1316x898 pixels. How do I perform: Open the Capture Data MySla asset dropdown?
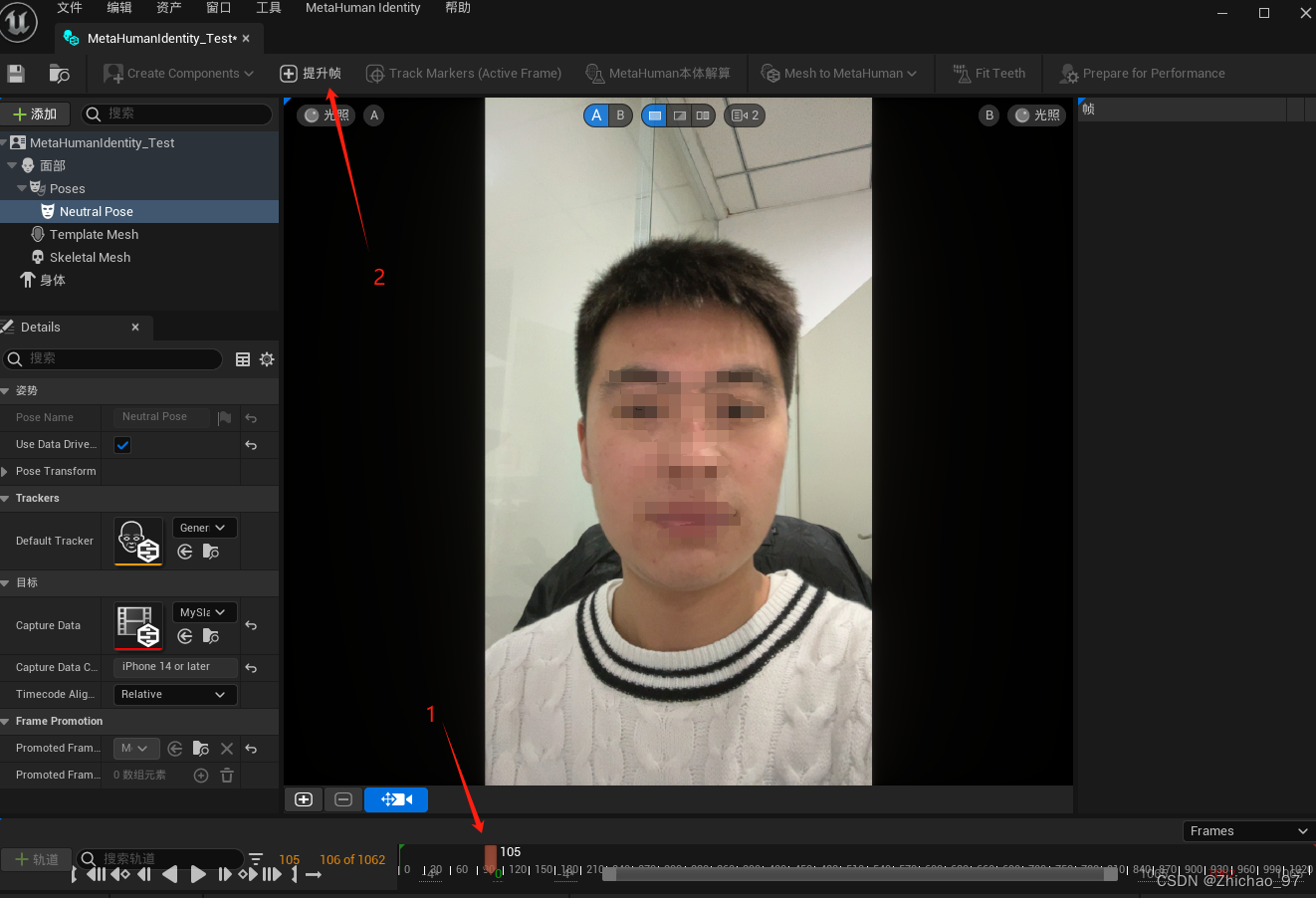(204, 612)
